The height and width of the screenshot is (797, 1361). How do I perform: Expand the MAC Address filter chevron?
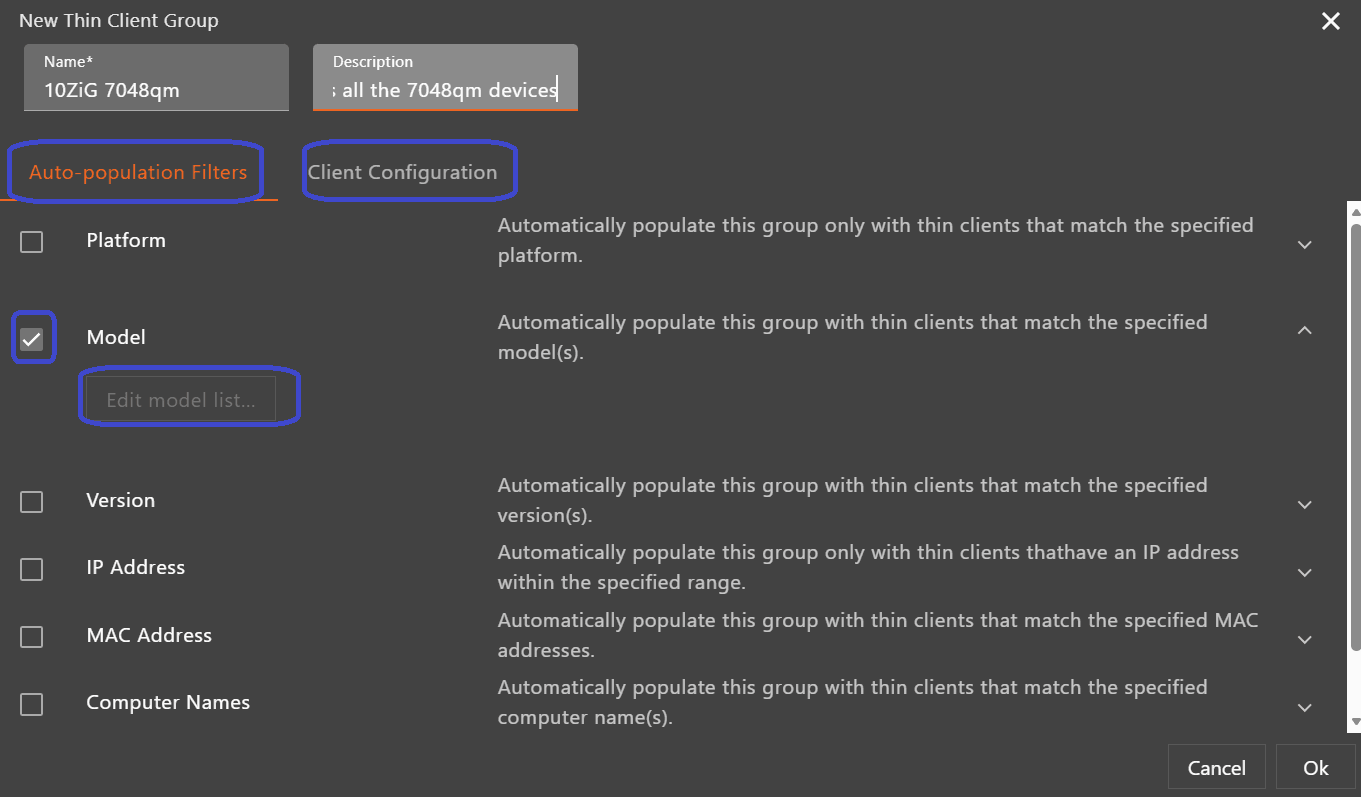[1304, 640]
